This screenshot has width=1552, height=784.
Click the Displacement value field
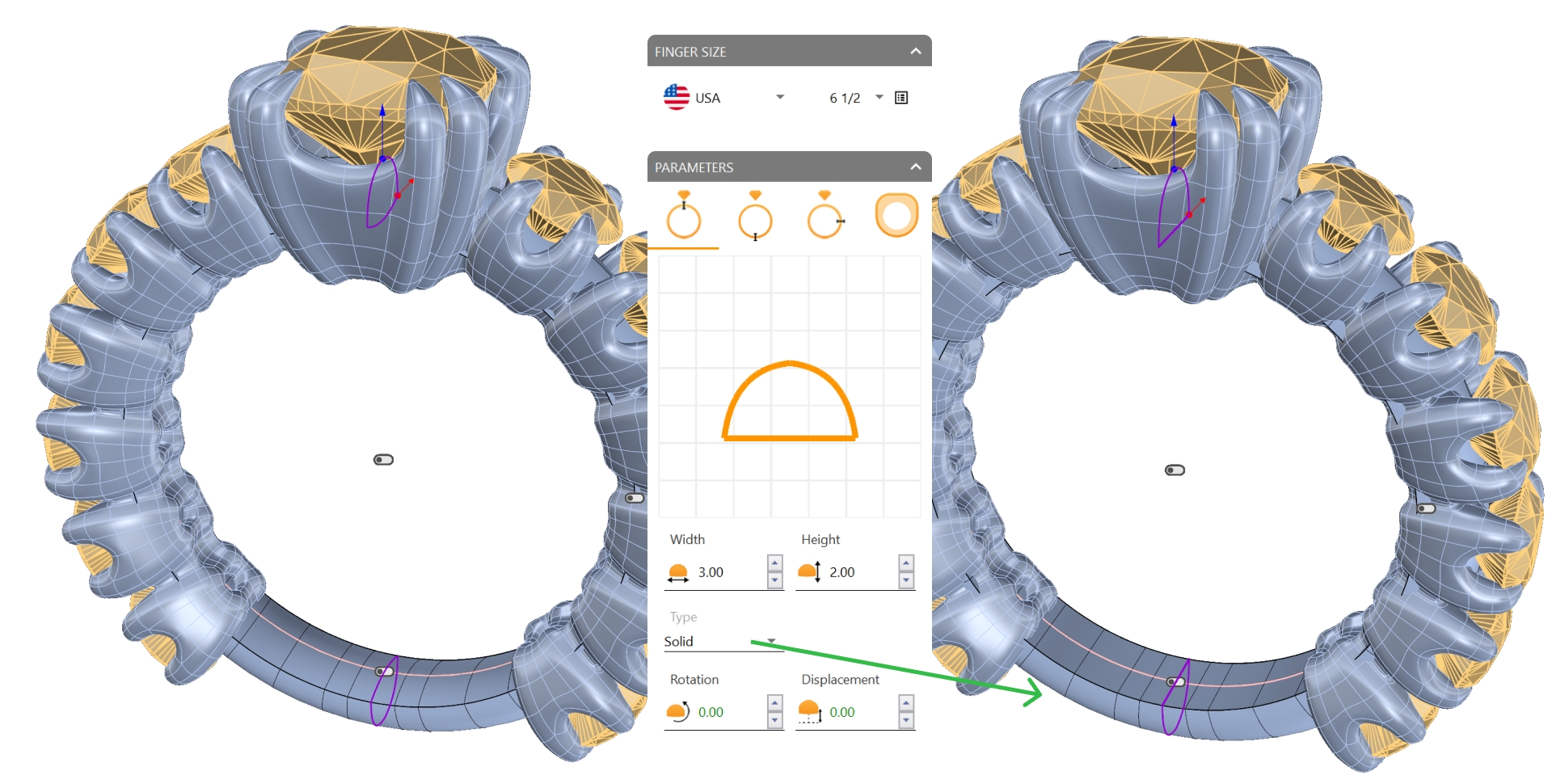point(858,712)
